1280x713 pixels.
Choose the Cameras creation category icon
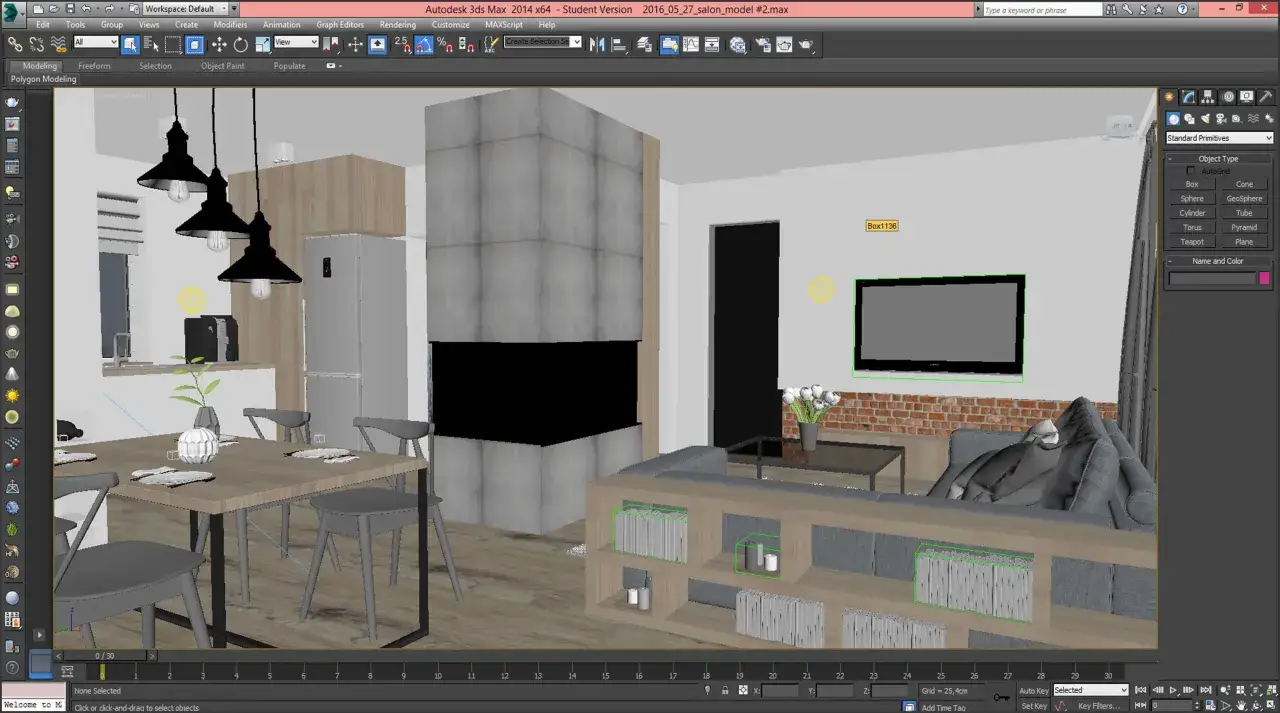click(1220, 119)
